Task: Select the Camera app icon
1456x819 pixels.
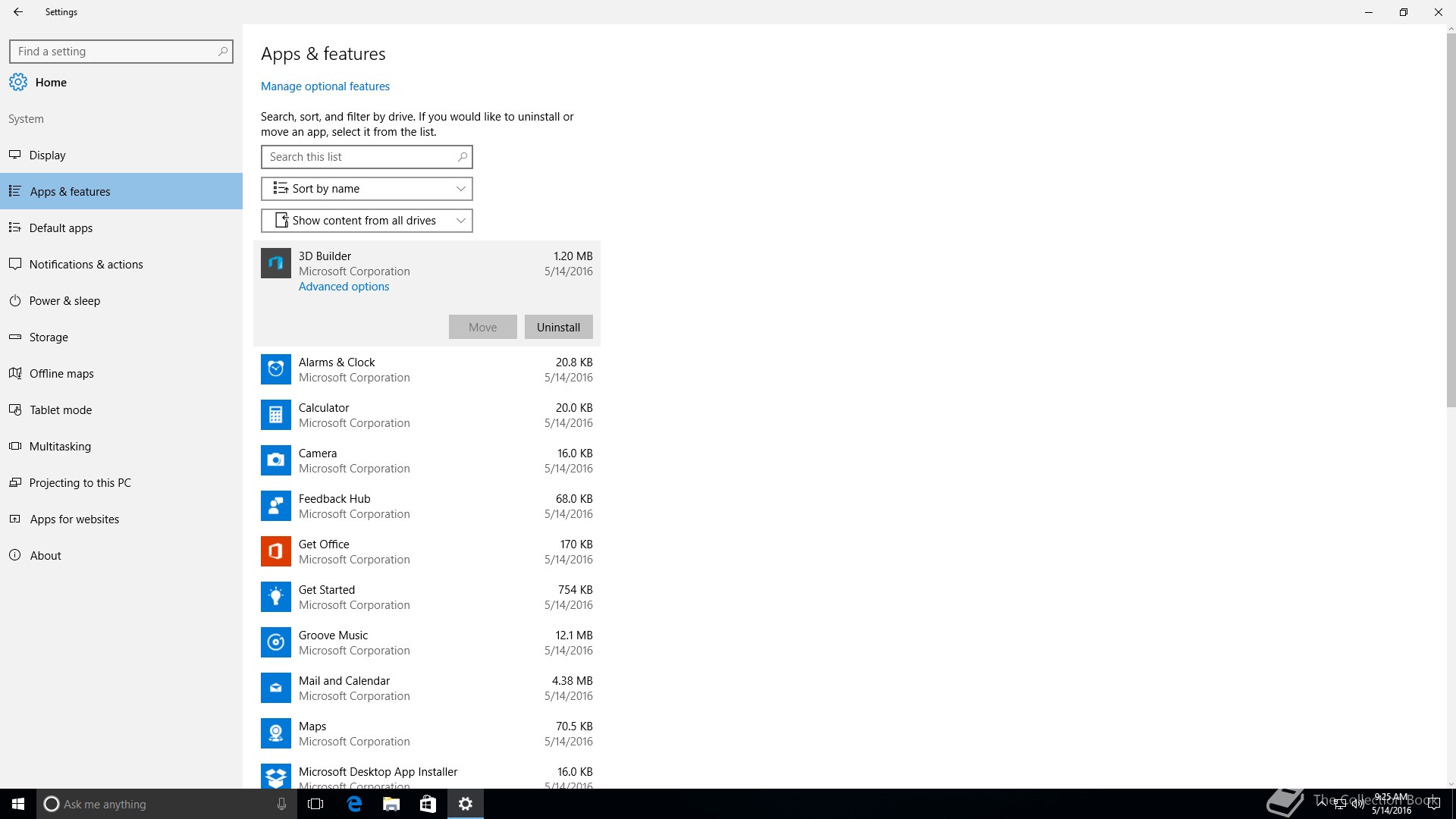Action: (275, 460)
